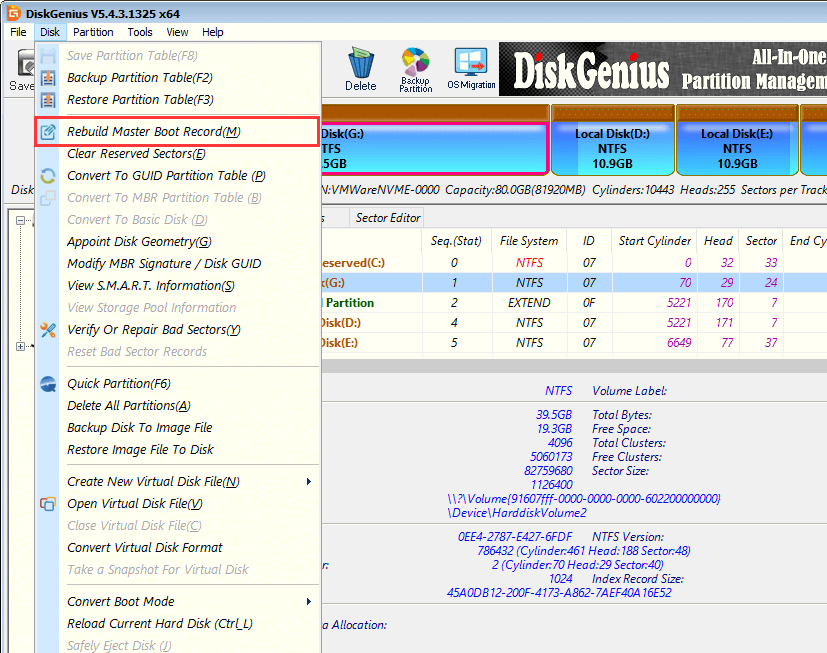
Task: Select the Disk(D:) table row
Action: coord(574,323)
